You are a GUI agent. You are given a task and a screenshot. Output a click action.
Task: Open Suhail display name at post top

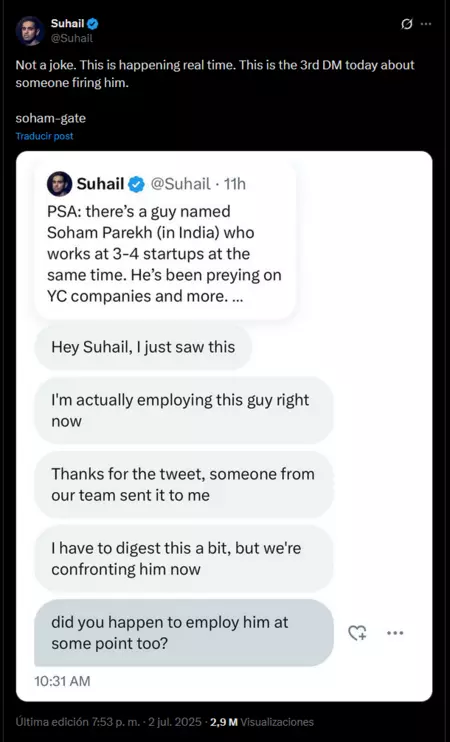click(x=68, y=24)
